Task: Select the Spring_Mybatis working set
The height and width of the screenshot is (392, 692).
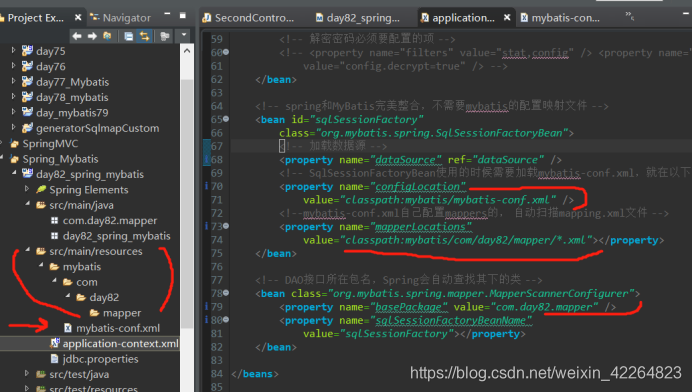Action: pos(60,159)
